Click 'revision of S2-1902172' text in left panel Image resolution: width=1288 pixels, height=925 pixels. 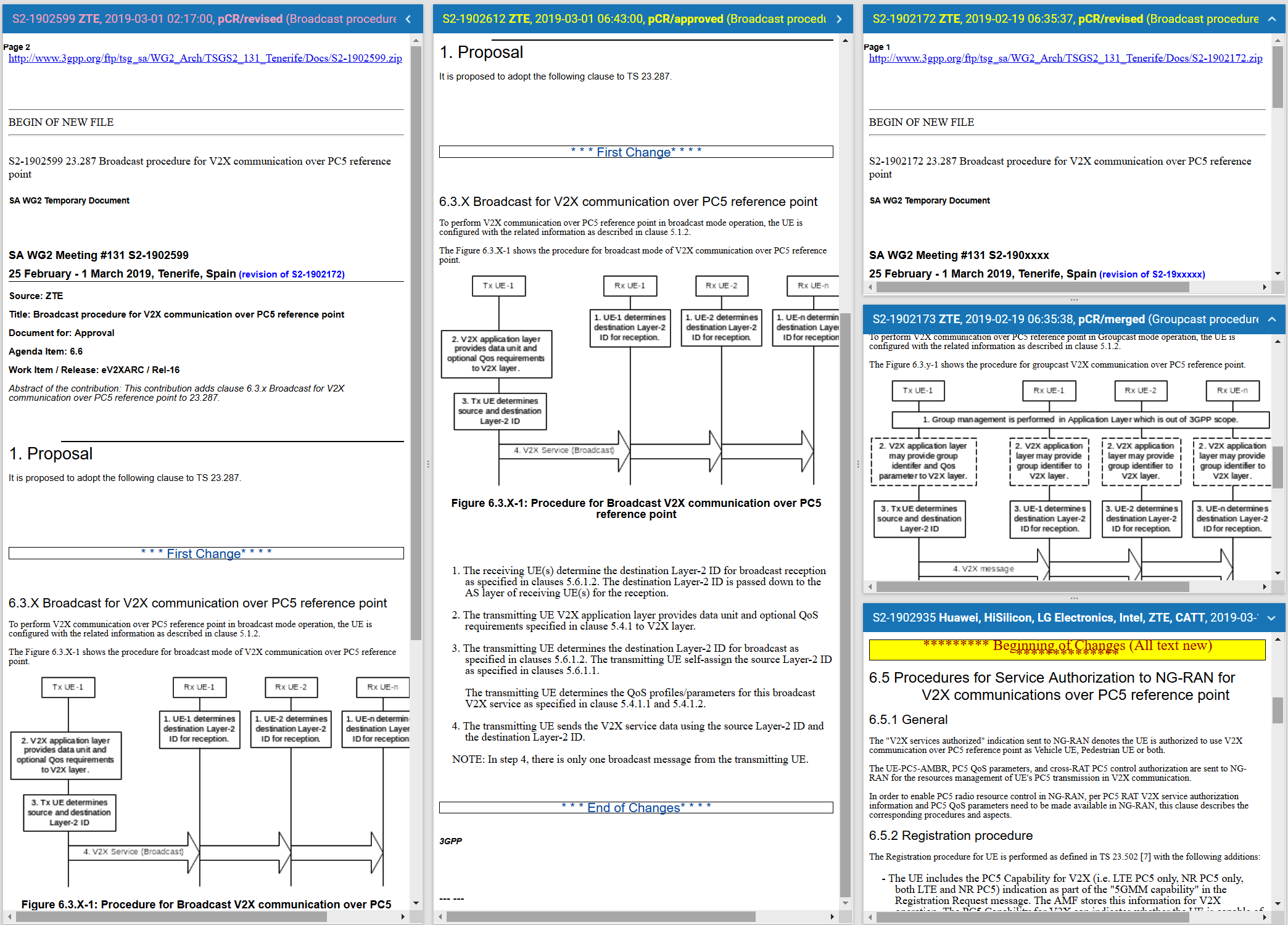click(x=292, y=274)
